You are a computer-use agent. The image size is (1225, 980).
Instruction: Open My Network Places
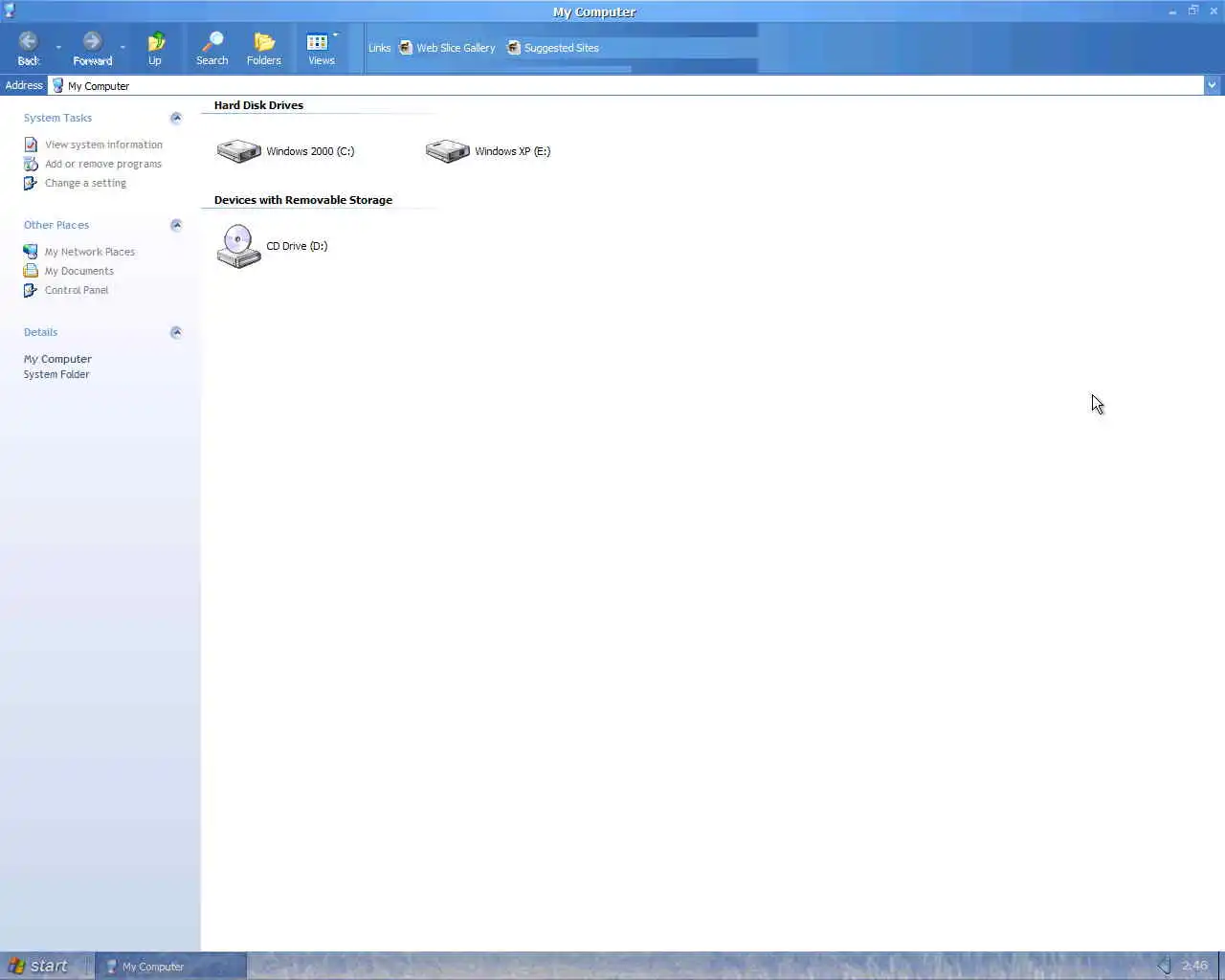click(x=89, y=252)
